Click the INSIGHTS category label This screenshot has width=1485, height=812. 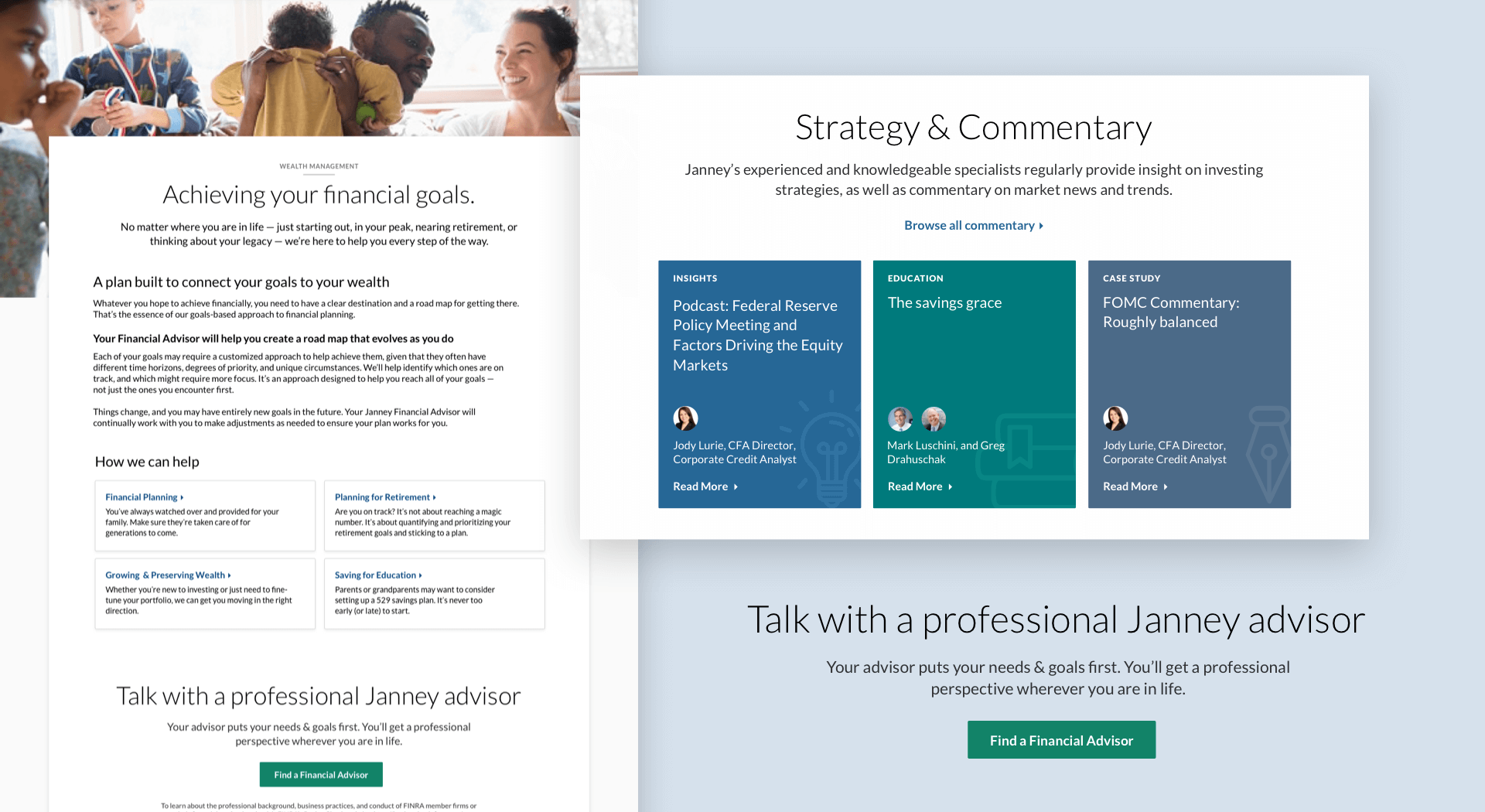(695, 278)
